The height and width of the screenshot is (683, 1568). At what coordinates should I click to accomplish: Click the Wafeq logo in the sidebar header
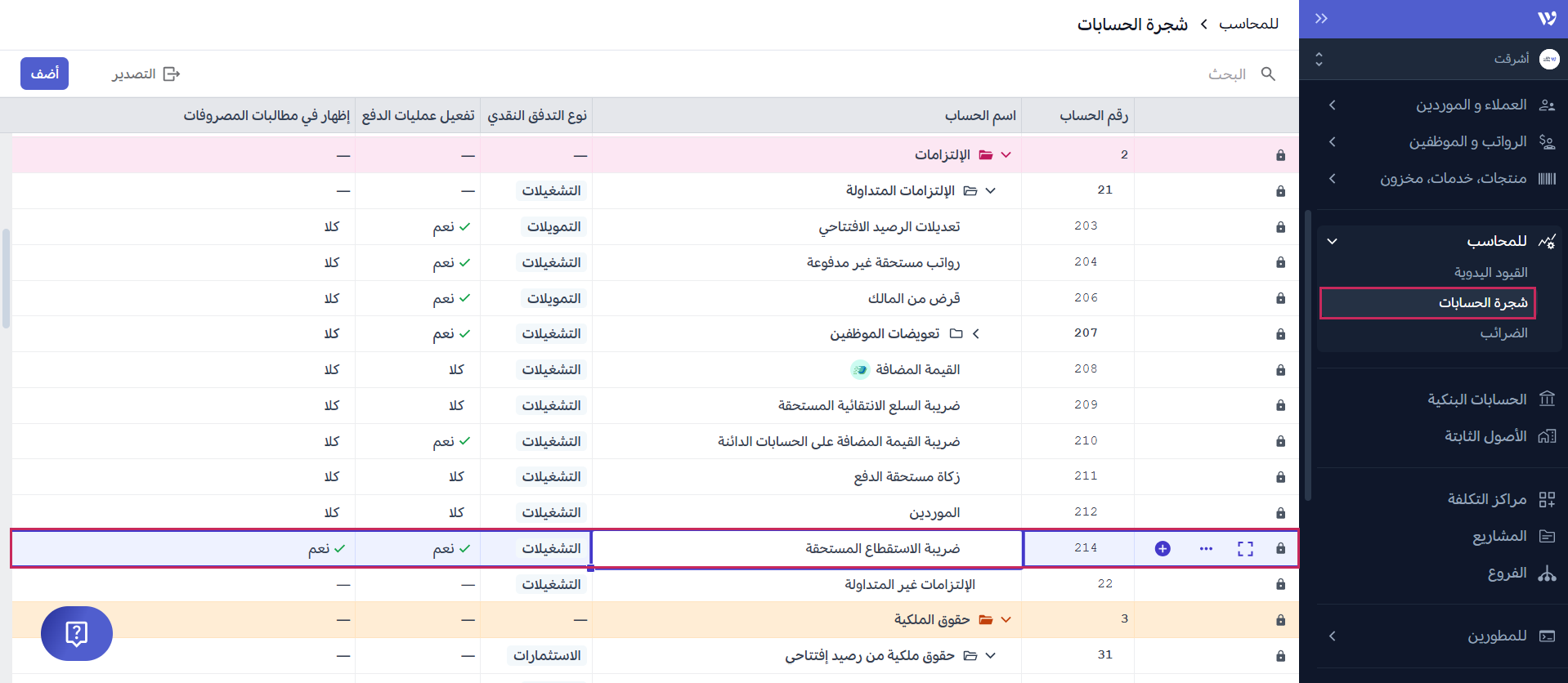click(x=1546, y=19)
